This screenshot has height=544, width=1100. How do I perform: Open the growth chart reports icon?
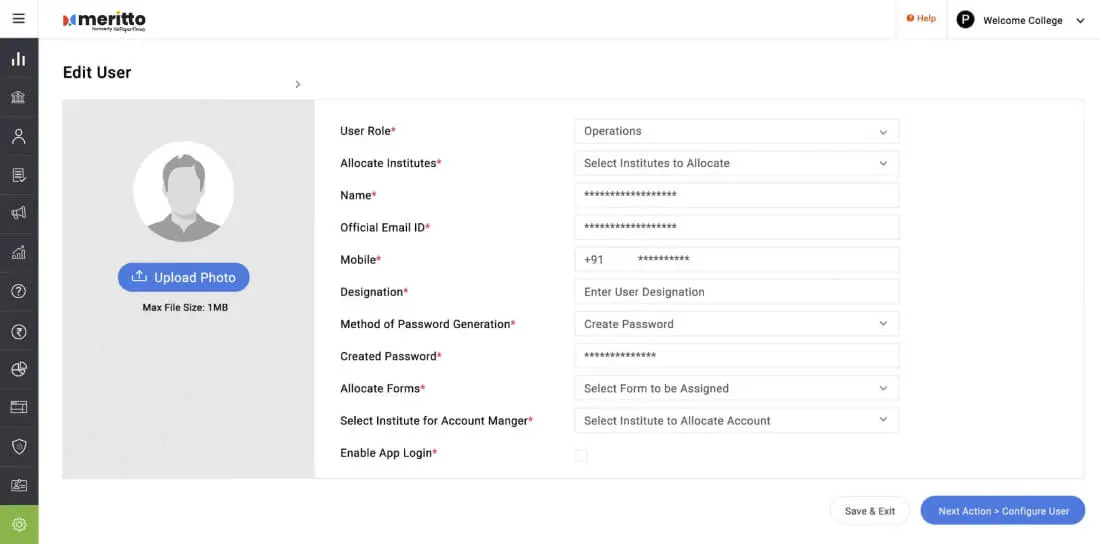(x=19, y=252)
